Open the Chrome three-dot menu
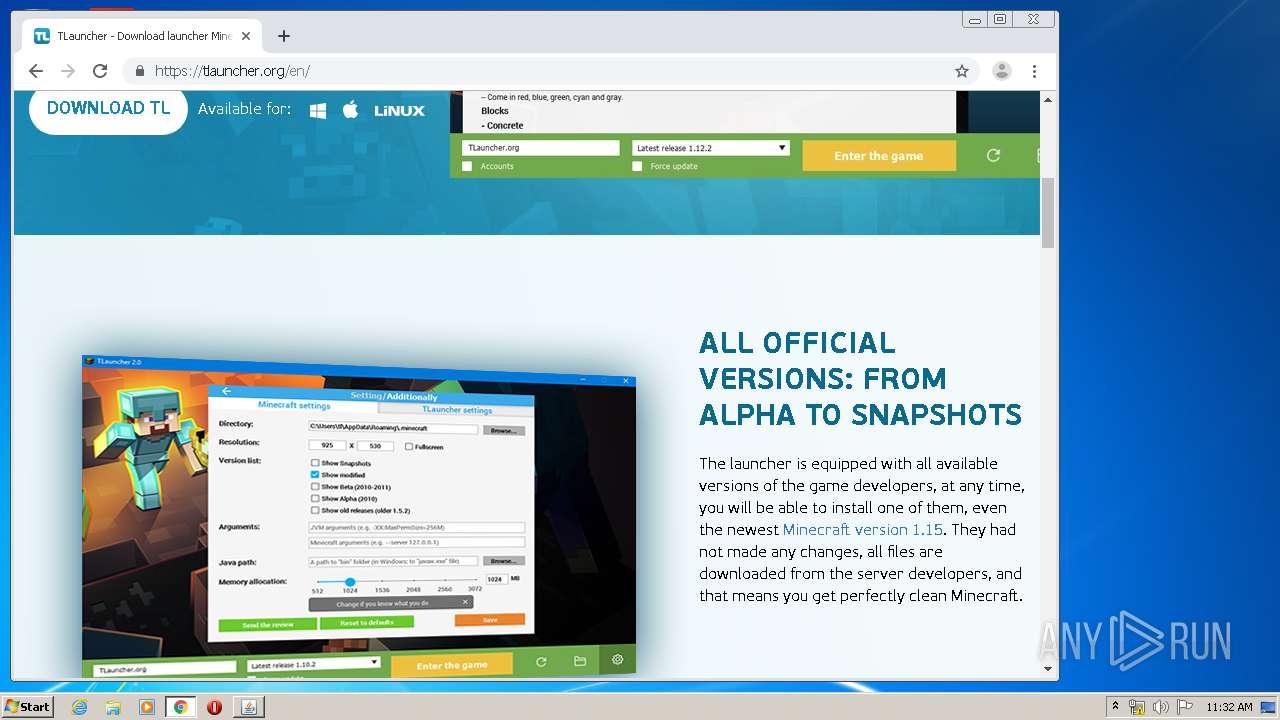The height and width of the screenshot is (720, 1280). [1034, 71]
